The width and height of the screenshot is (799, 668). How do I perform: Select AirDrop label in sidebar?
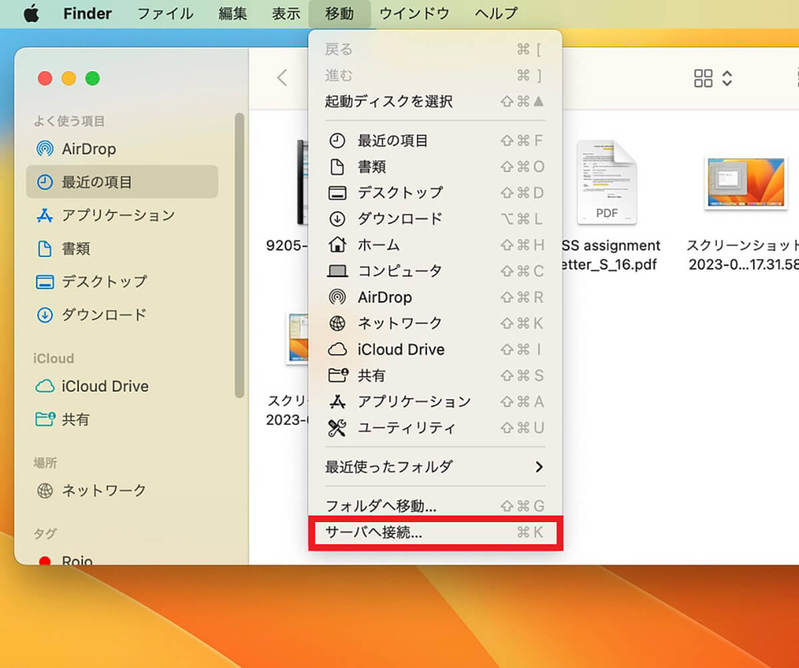(89, 149)
